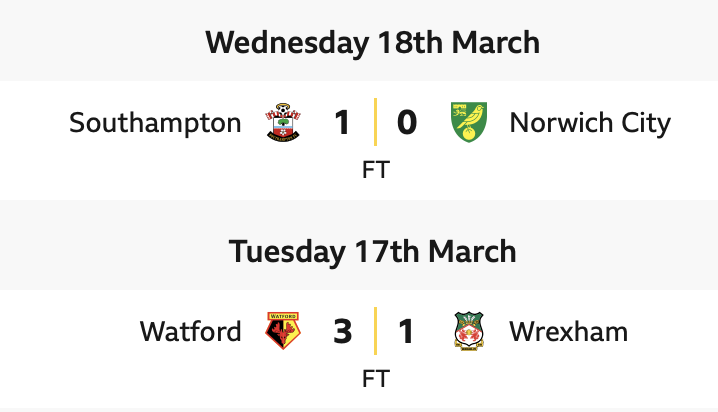Select the Tuesday 17th March heading

coord(372,251)
